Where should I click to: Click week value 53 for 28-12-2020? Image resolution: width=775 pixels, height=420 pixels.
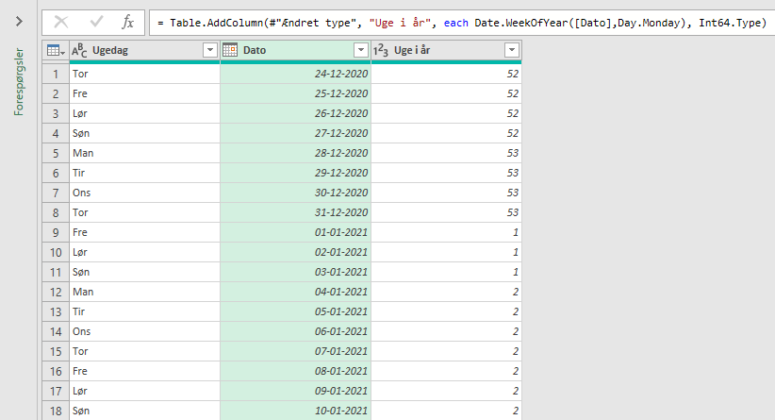coord(446,153)
